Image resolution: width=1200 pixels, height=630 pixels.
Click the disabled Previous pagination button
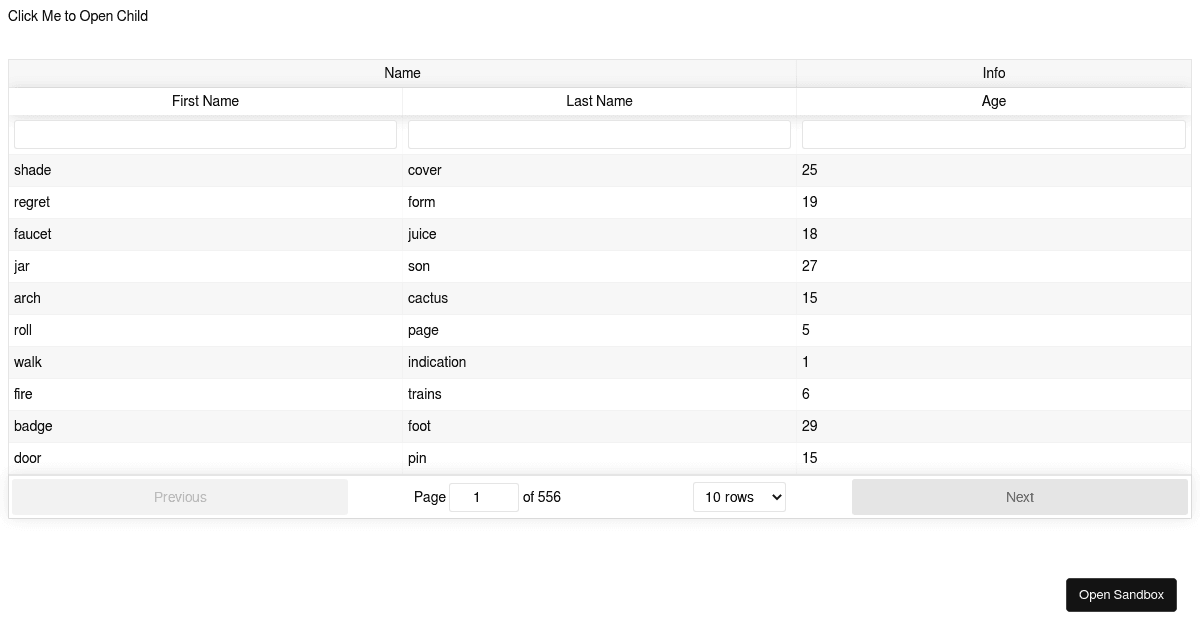[180, 497]
